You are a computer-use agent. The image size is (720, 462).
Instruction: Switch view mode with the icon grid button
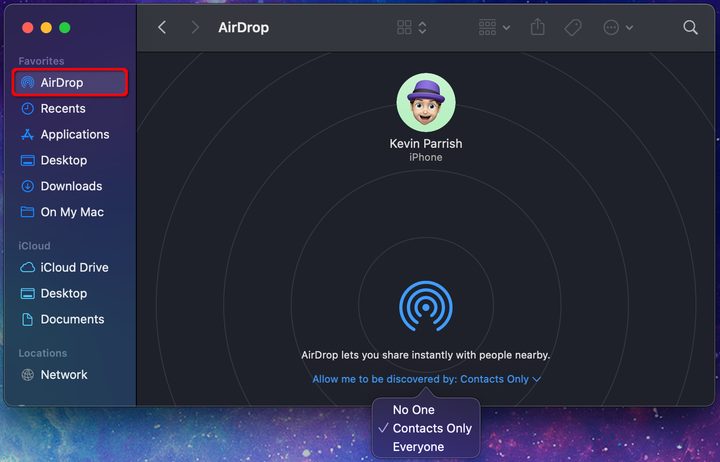(404, 27)
